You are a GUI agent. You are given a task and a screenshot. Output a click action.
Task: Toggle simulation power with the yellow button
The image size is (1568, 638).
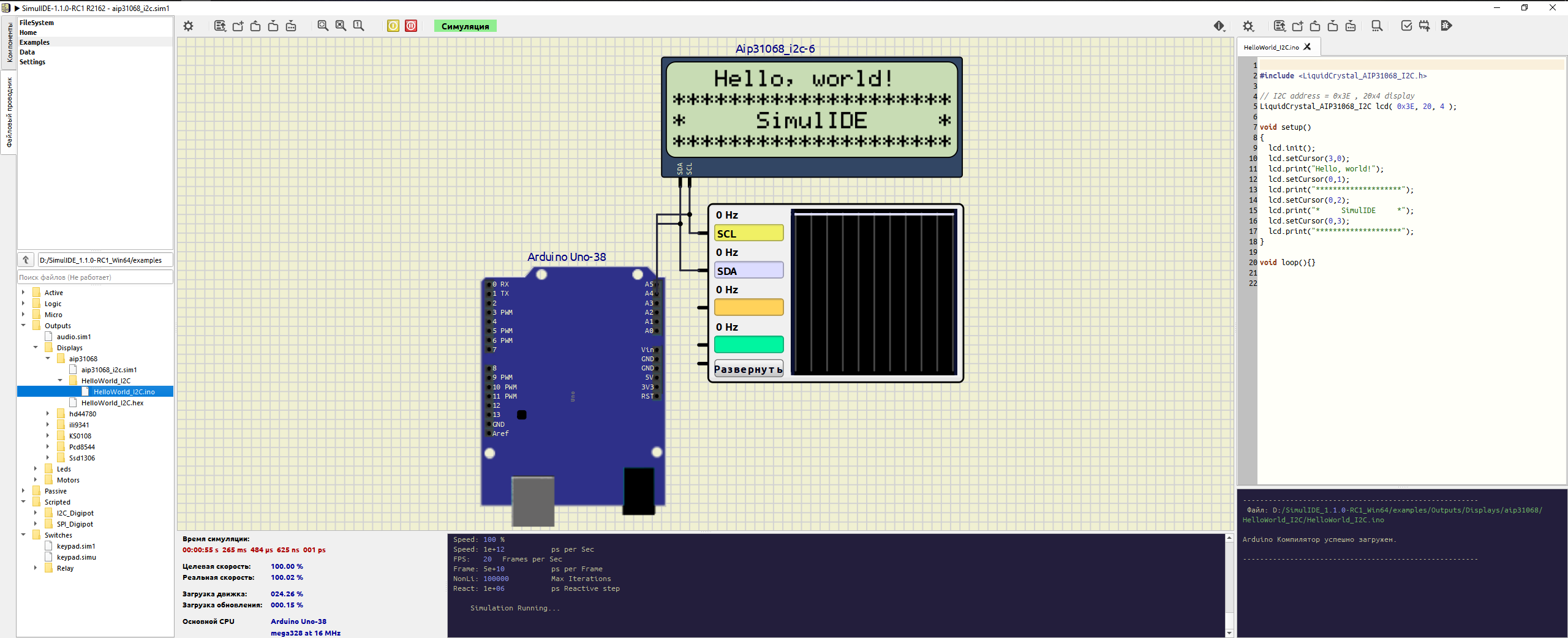coord(393,26)
